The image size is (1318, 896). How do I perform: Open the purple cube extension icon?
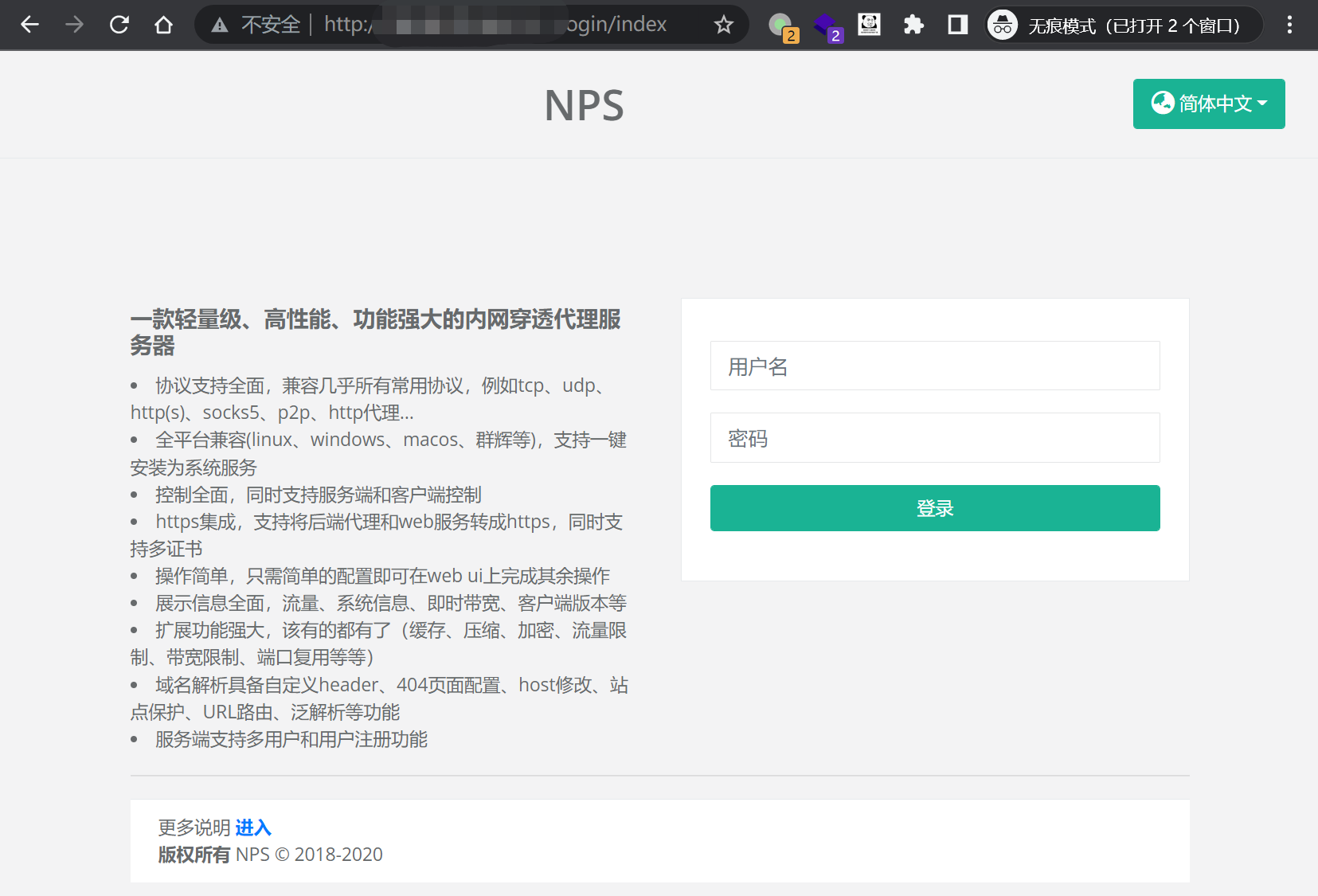(825, 25)
